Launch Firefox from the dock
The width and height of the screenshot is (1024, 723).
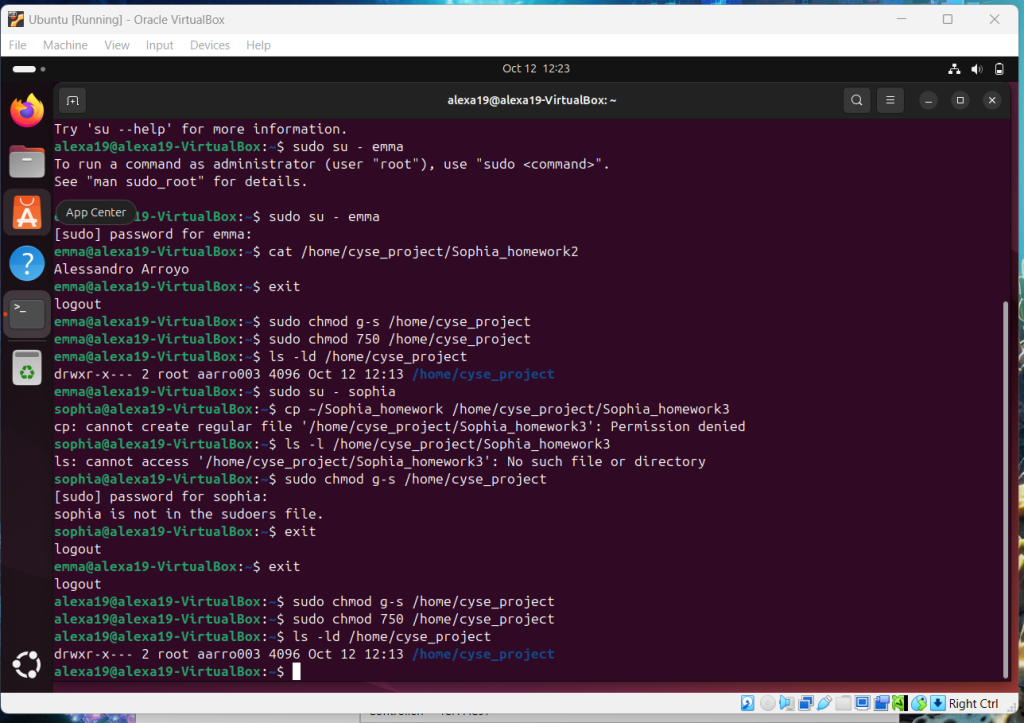click(x=27, y=110)
